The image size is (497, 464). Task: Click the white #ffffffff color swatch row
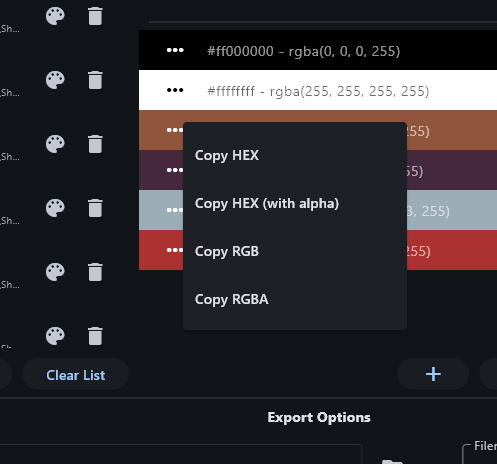click(318, 90)
